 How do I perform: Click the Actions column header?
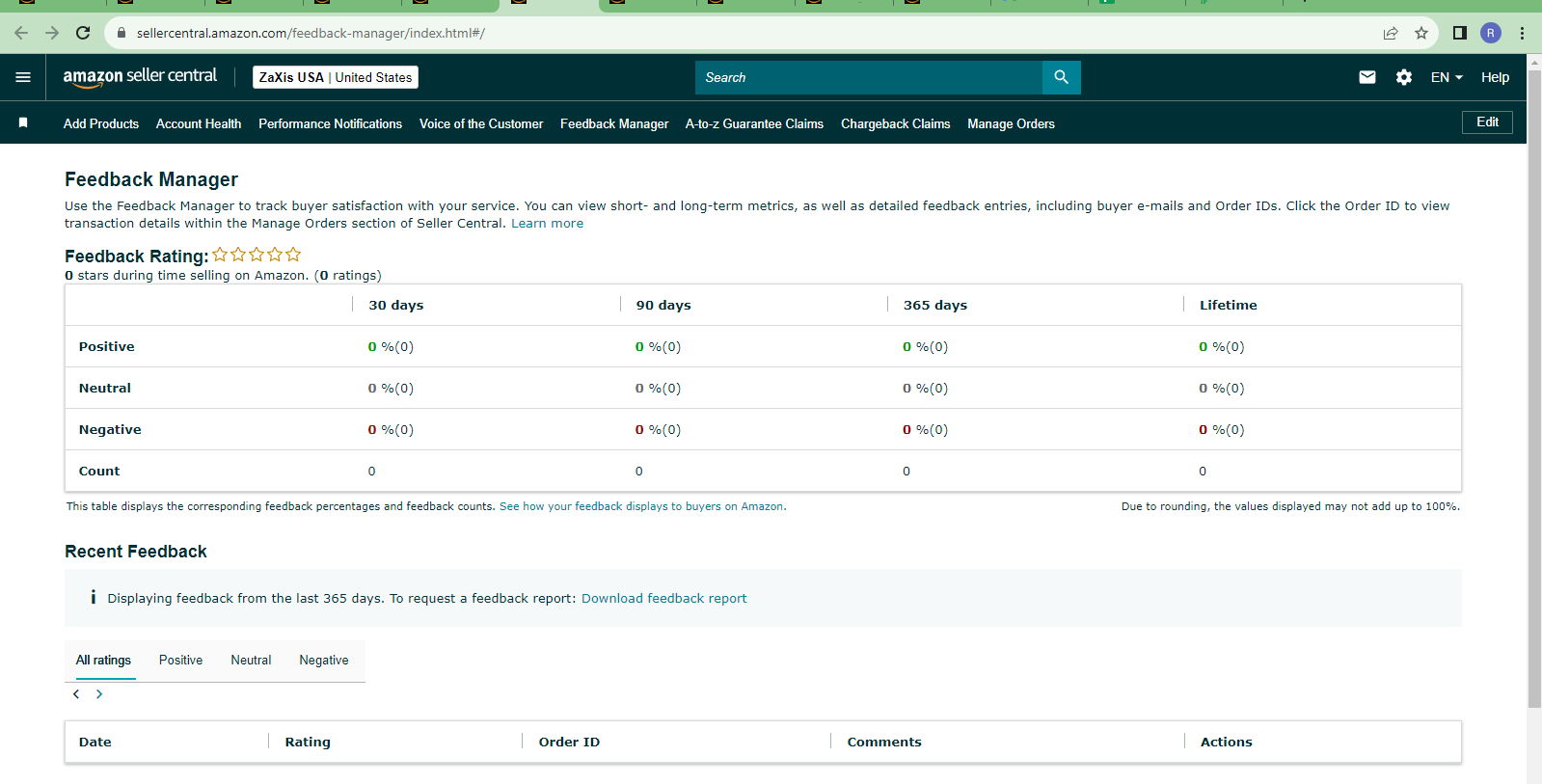click(x=1227, y=742)
